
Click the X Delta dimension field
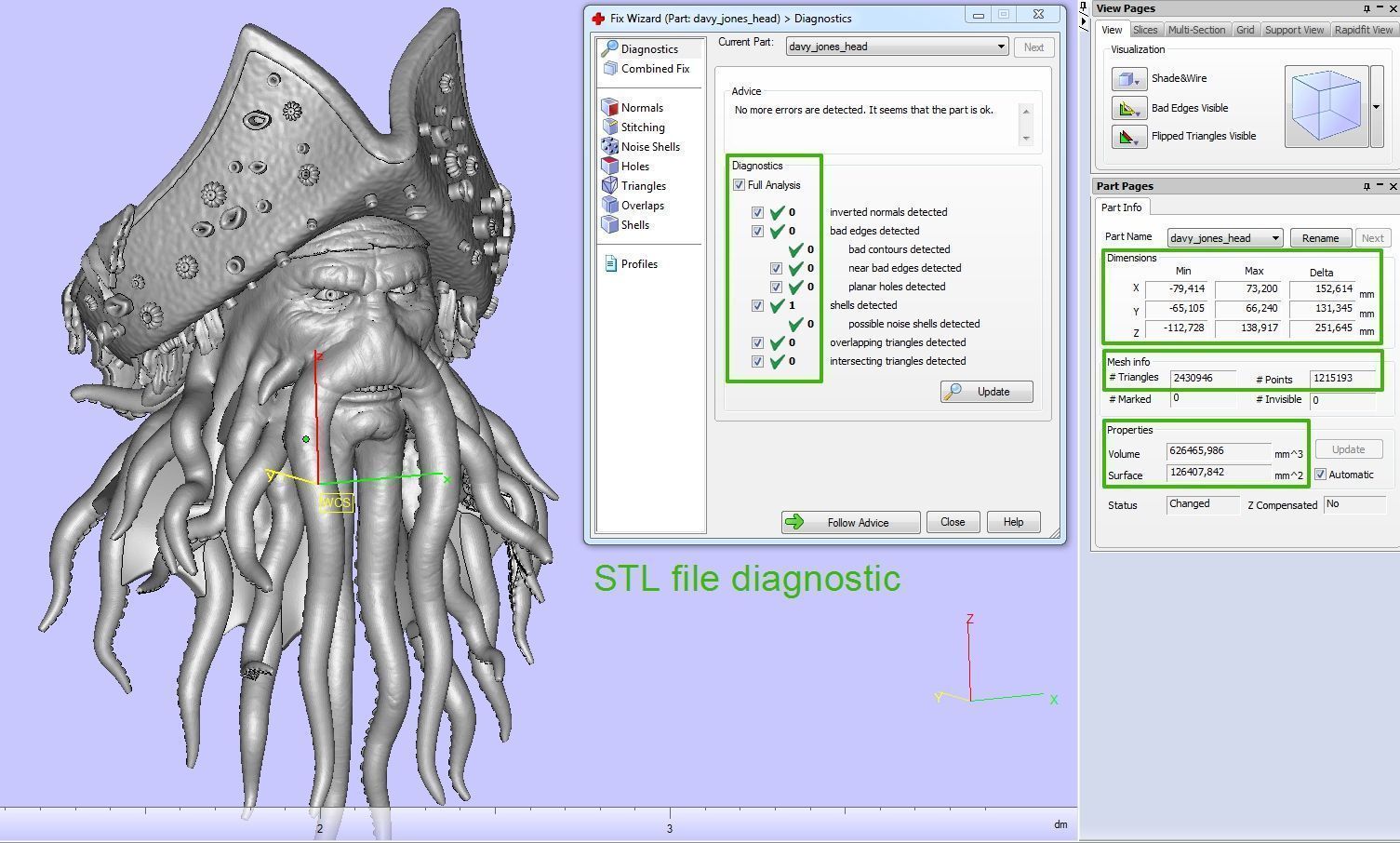(x=1322, y=289)
